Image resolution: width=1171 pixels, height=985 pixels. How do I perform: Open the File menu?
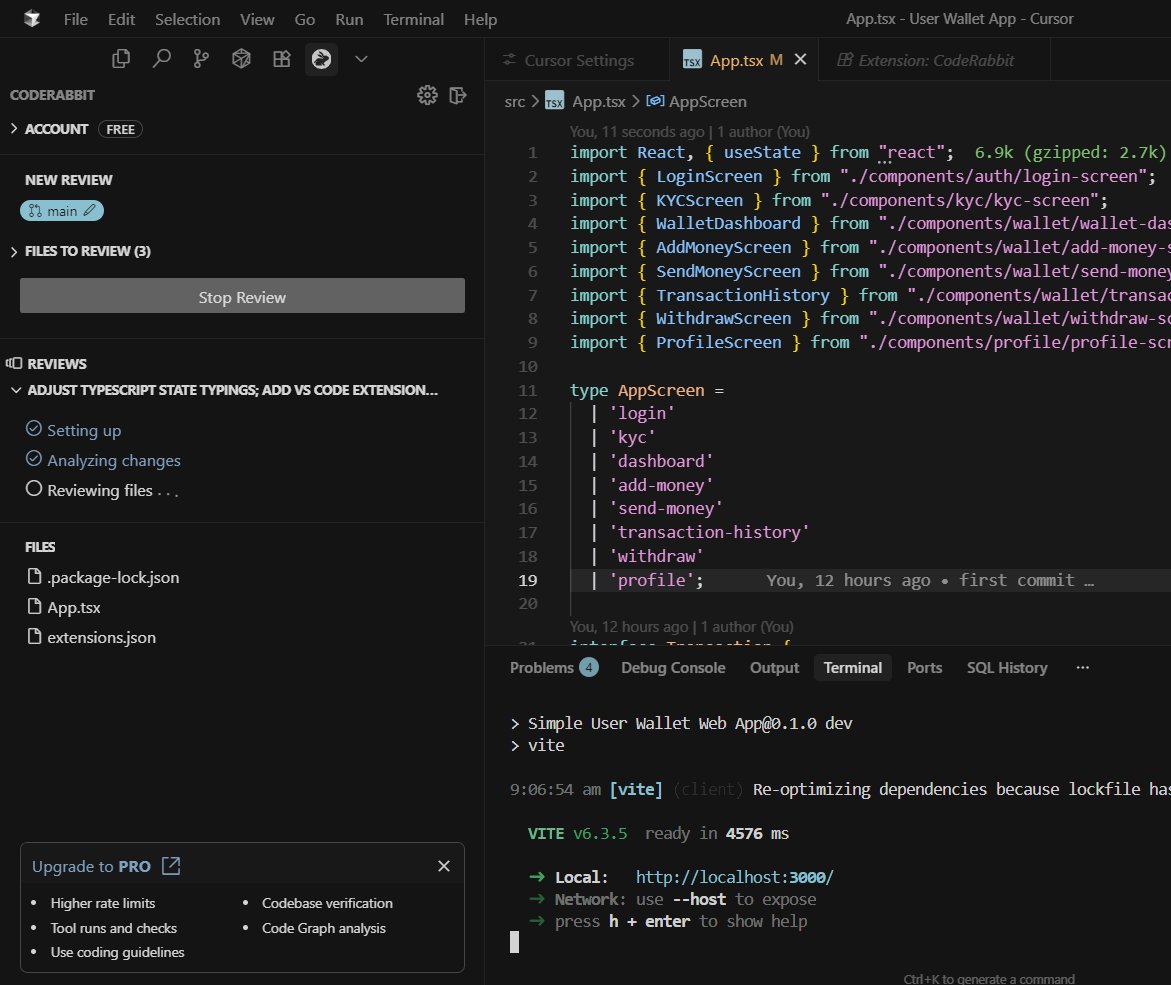click(75, 19)
